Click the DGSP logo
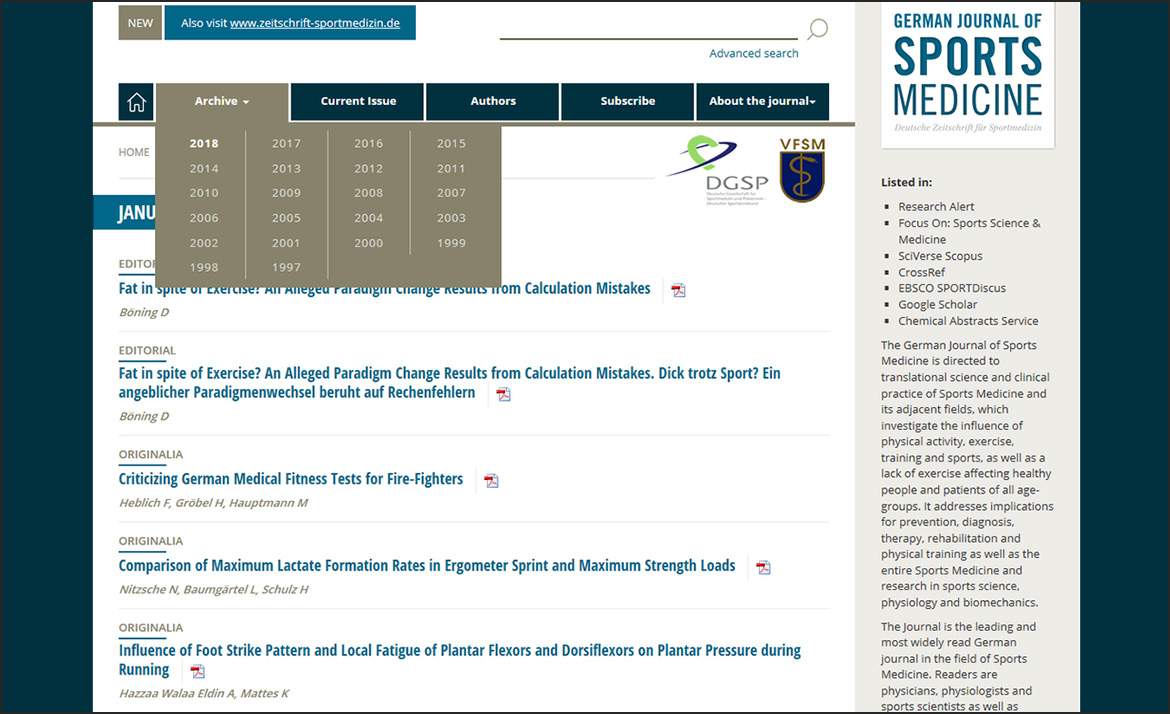 [718, 169]
